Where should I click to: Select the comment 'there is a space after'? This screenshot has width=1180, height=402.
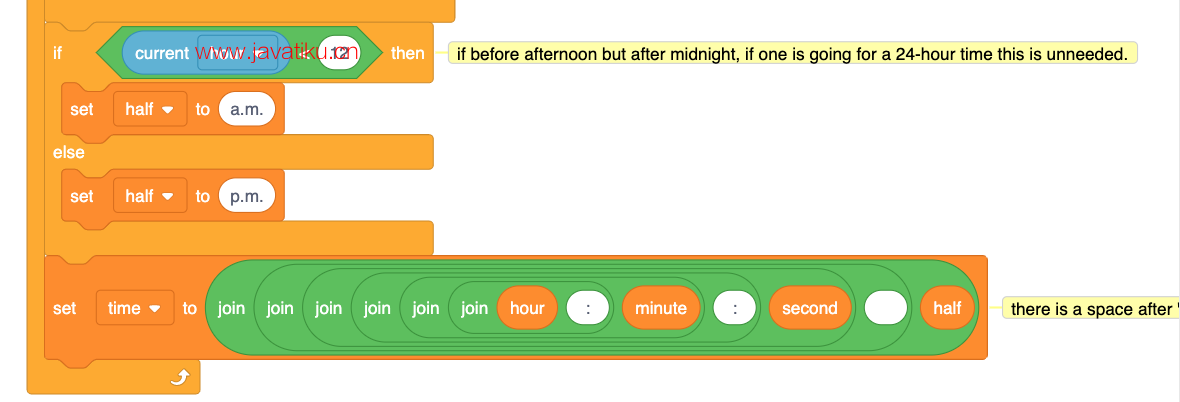(x=1091, y=309)
